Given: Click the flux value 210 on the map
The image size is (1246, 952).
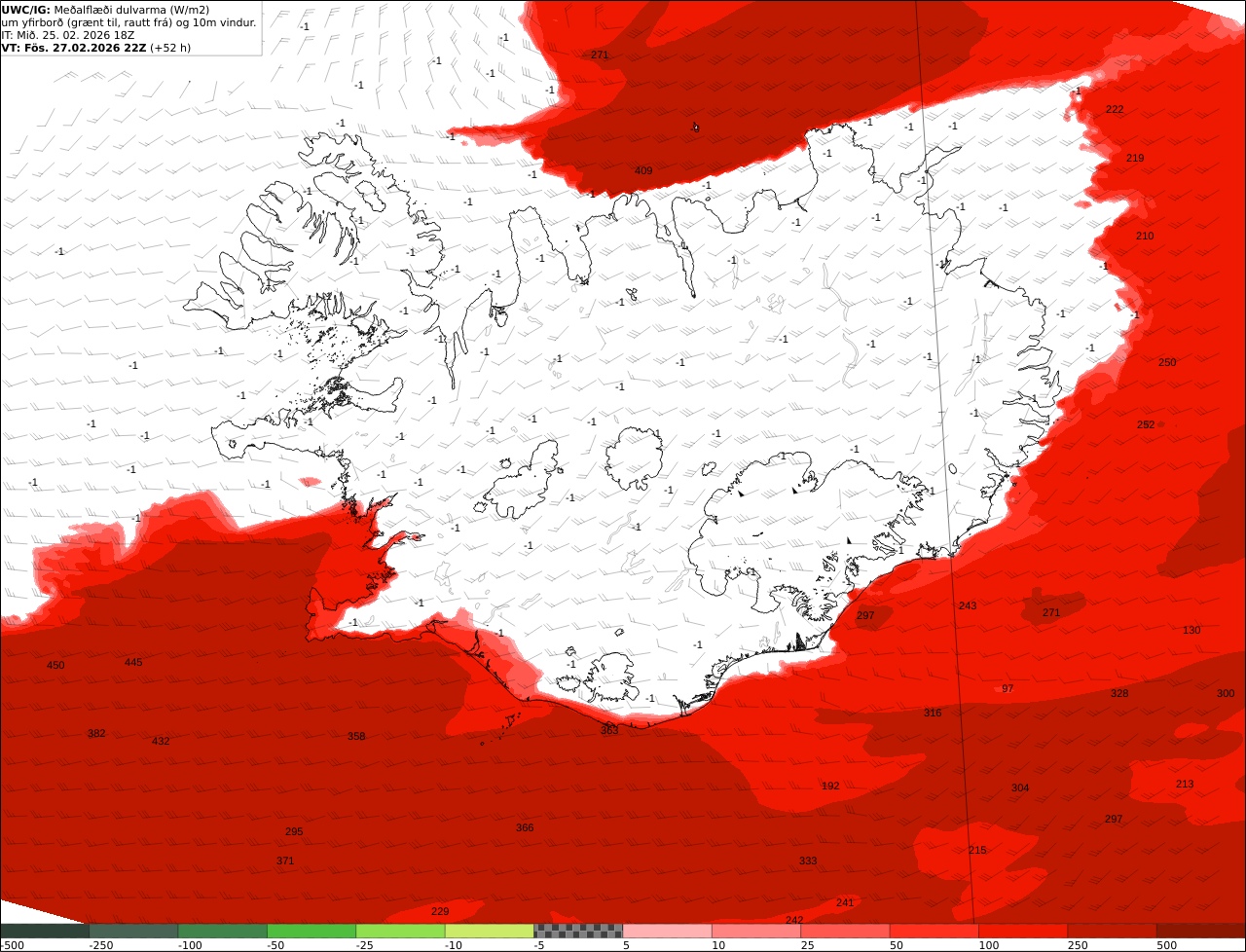Looking at the screenshot, I should (1145, 236).
